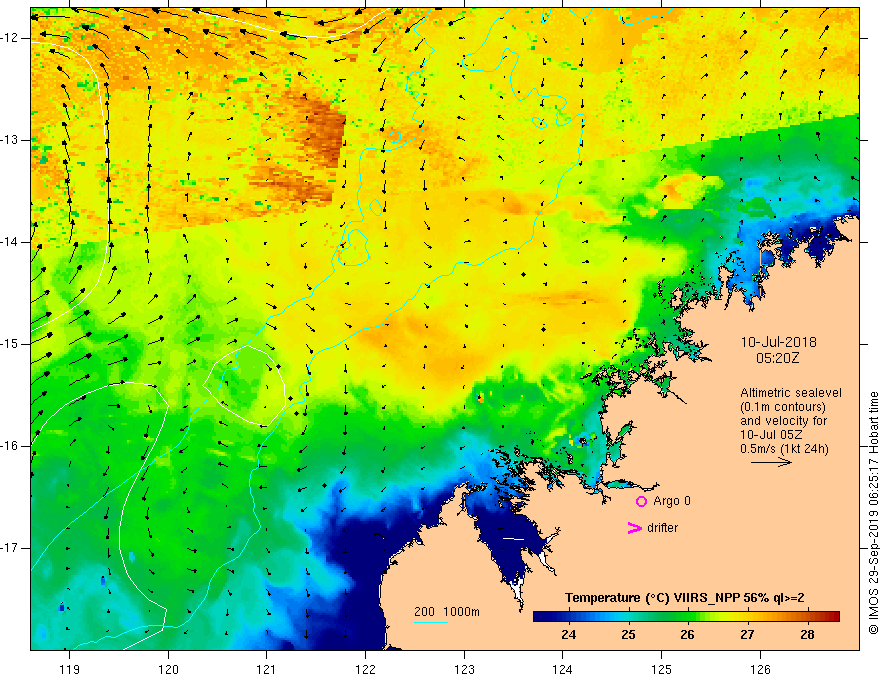Click the latitude label -15
This screenshot has height=680, width=880.
11,344
